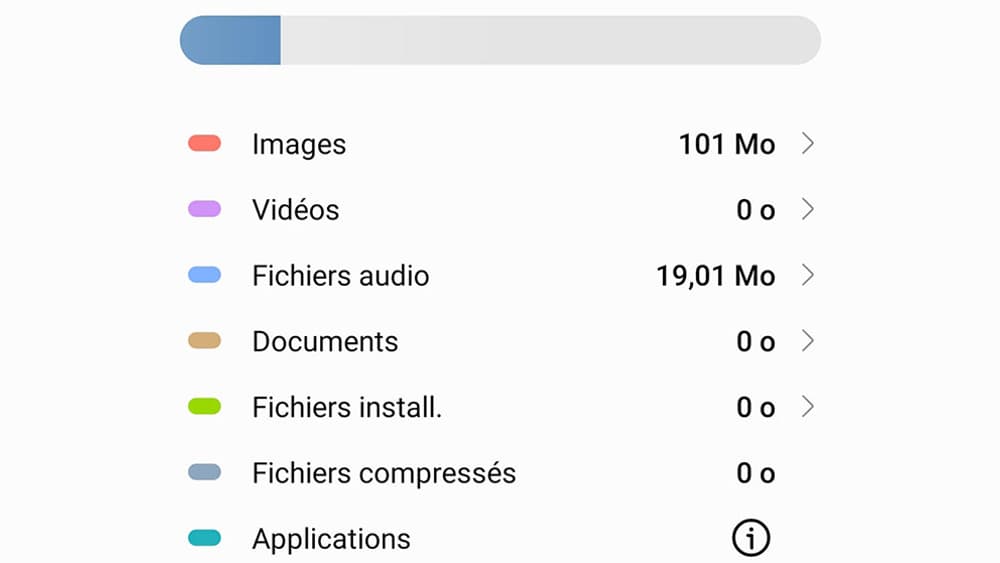
Task: Expand the Documents chevron arrow
Action: click(807, 340)
